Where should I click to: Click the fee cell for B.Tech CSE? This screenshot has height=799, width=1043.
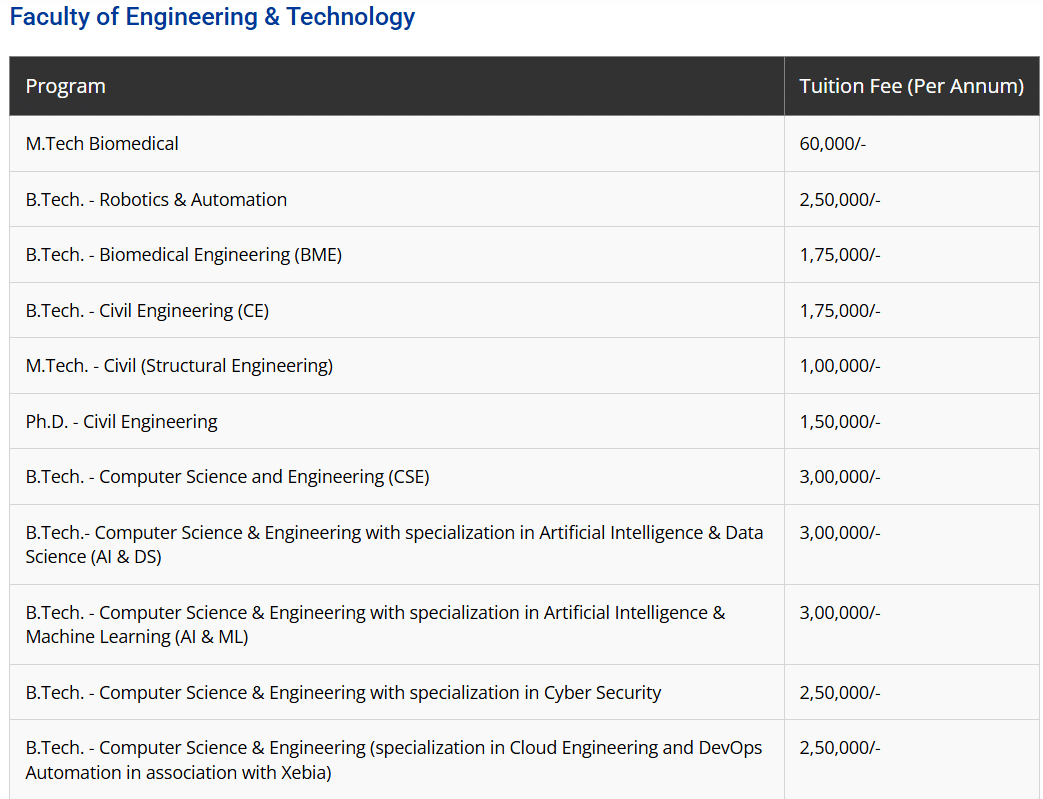pos(839,477)
